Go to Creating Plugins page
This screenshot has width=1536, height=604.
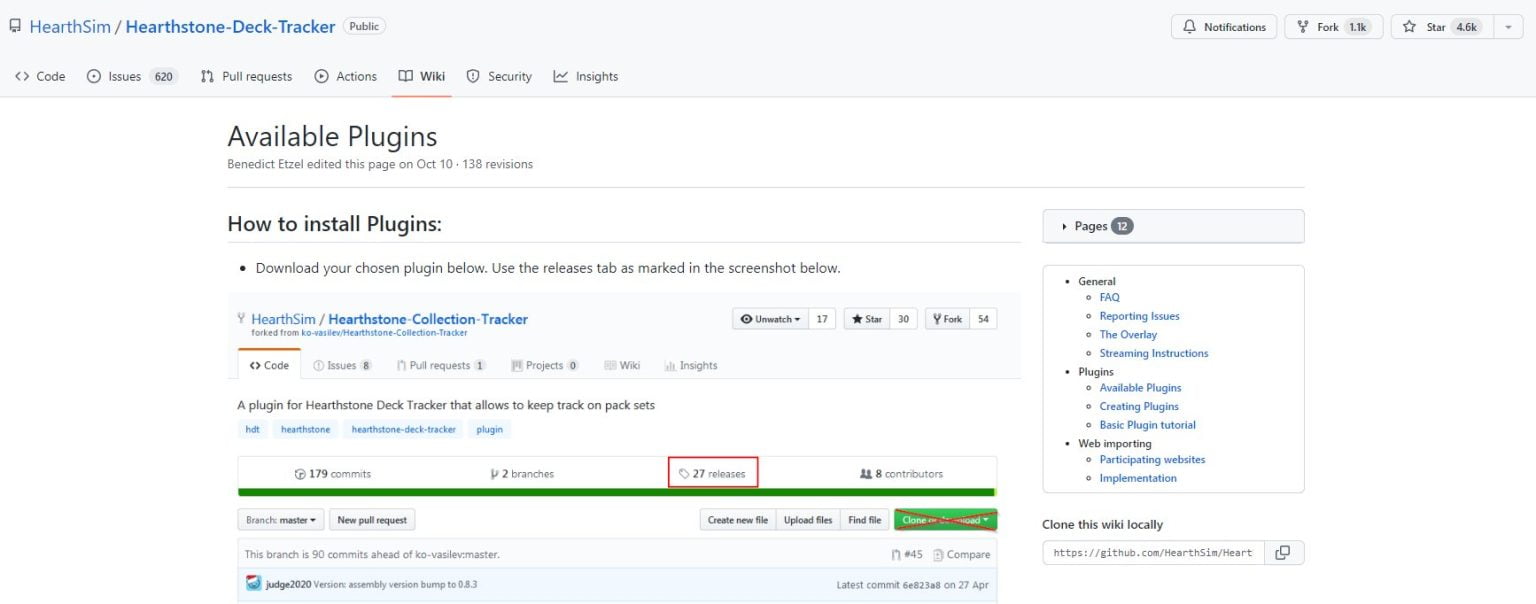pos(1138,406)
